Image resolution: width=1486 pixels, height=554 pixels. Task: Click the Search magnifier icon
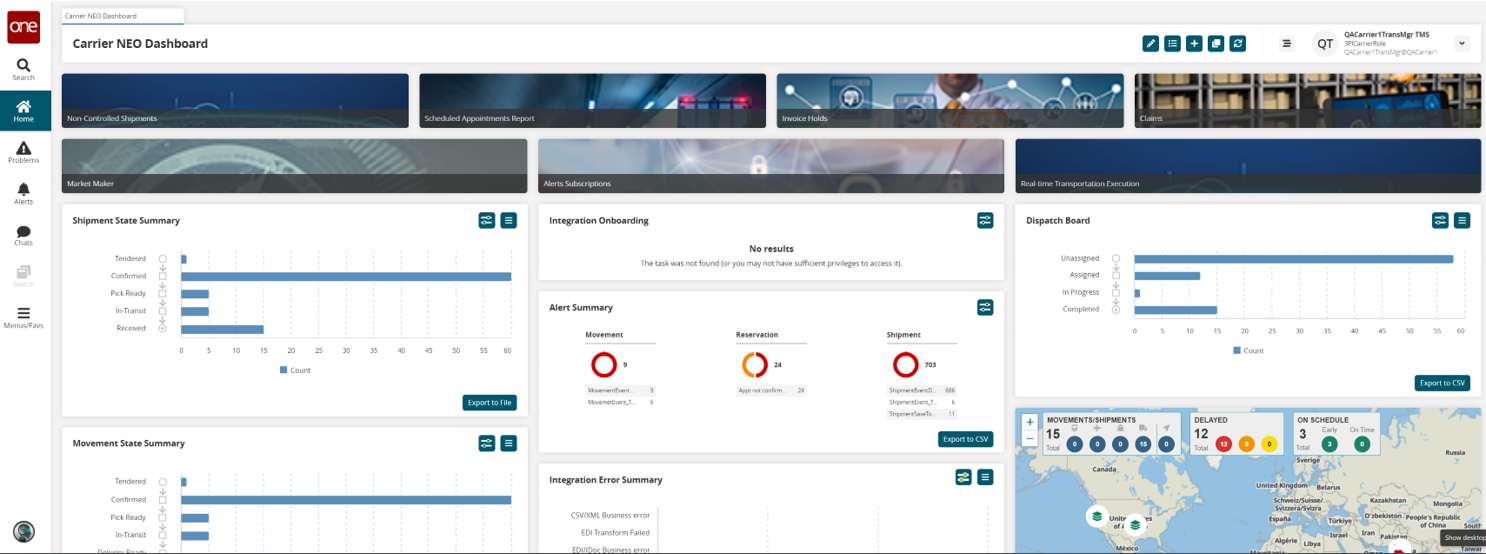23,69
